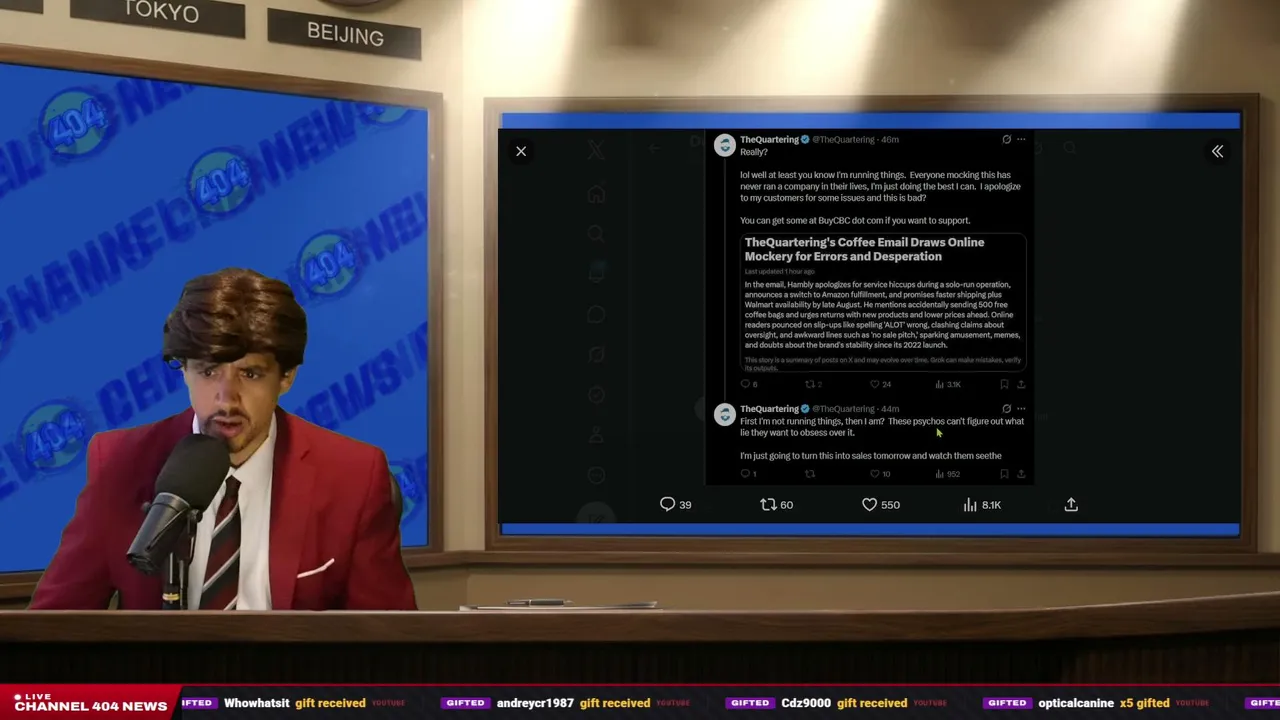The height and width of the screenshot is (720, 1280).
Task: Click TheQuartering name on the 46m tweet
Action: [769, 139]
